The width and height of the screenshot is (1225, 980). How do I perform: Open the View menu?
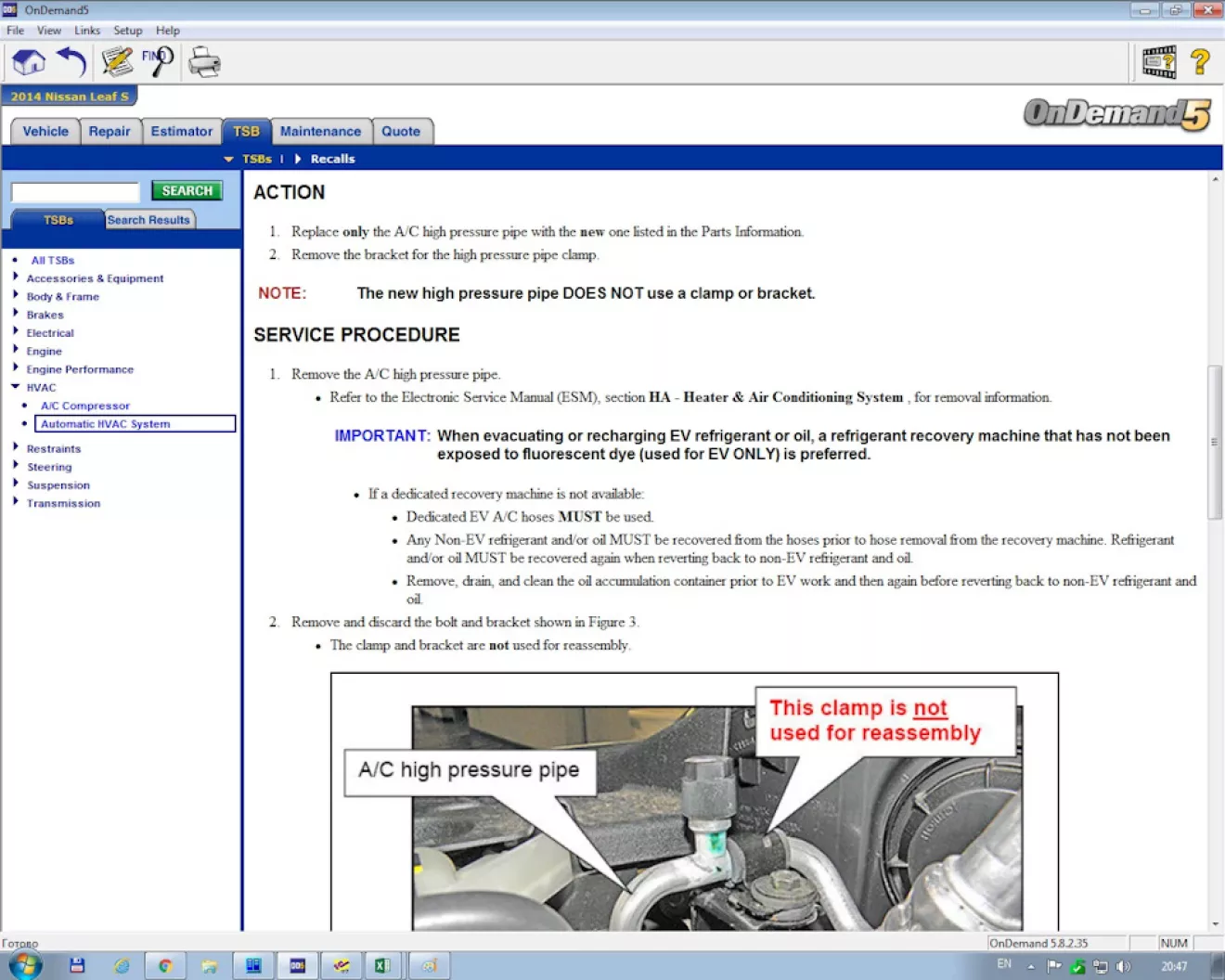click(x=49, y=31)
